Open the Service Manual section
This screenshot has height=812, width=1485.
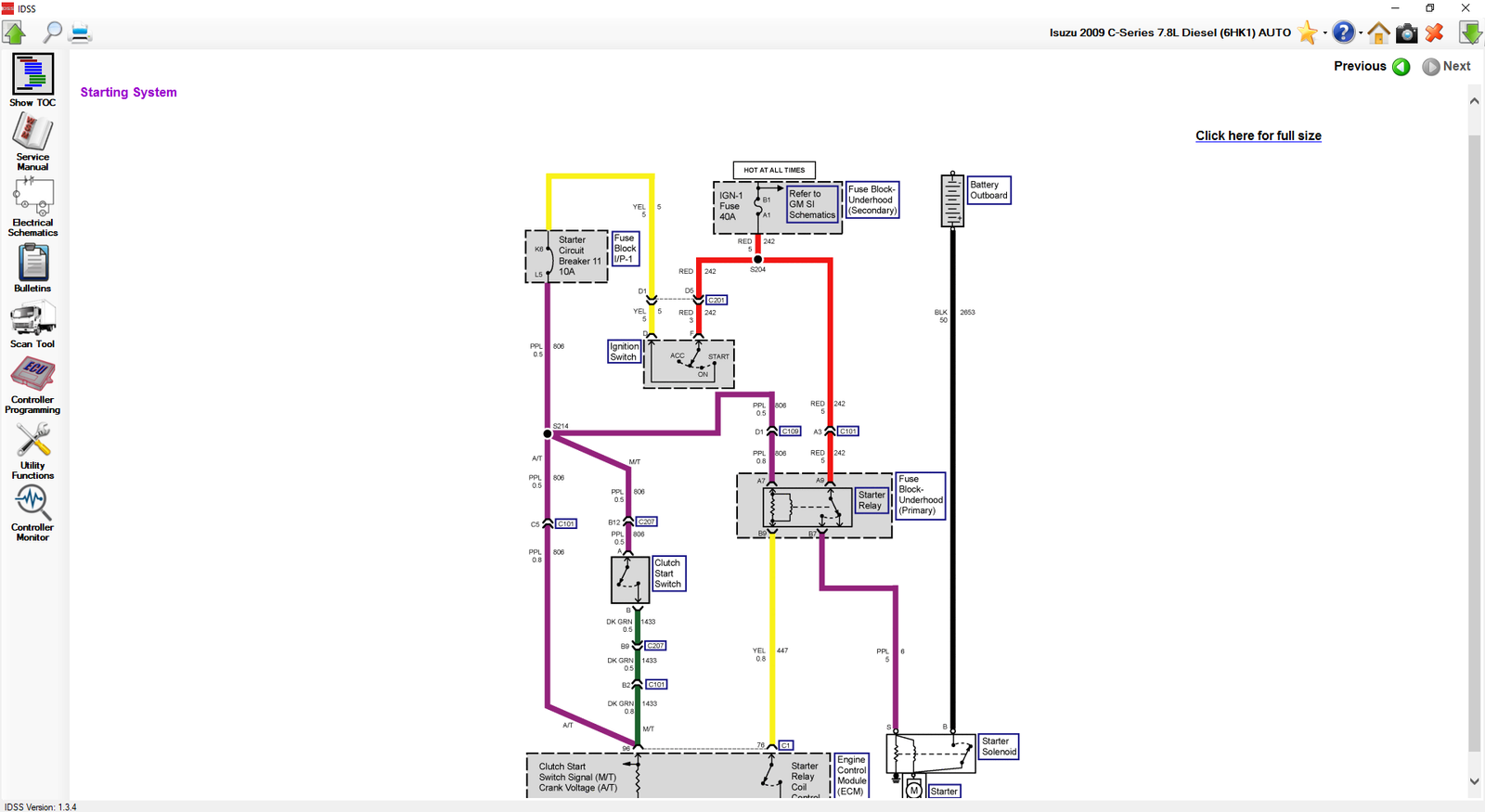tap(32, 142)
